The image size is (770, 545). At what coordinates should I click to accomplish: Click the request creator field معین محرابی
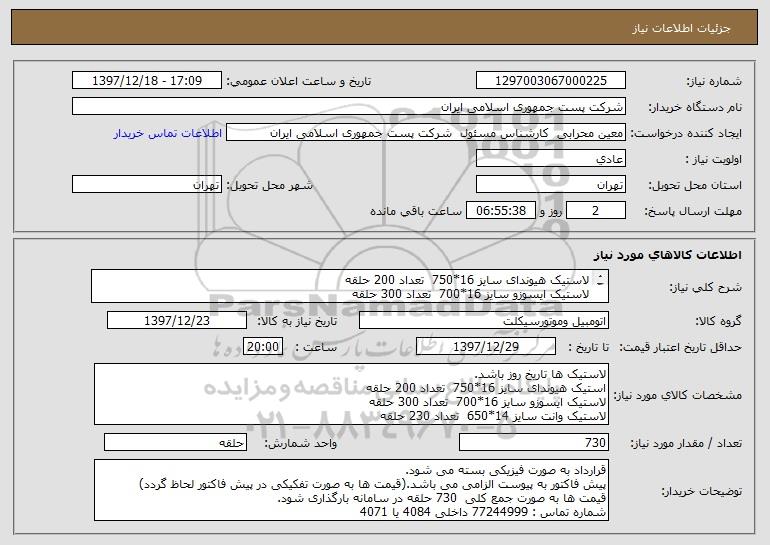point(426,133)
